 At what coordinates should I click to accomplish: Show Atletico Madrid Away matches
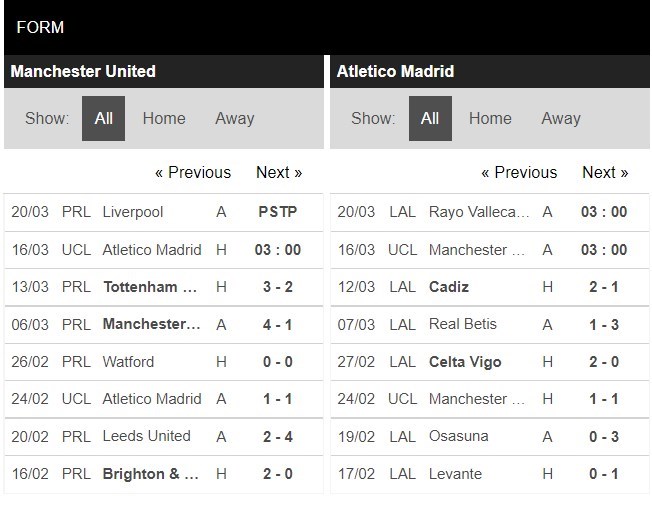[561, 119]
